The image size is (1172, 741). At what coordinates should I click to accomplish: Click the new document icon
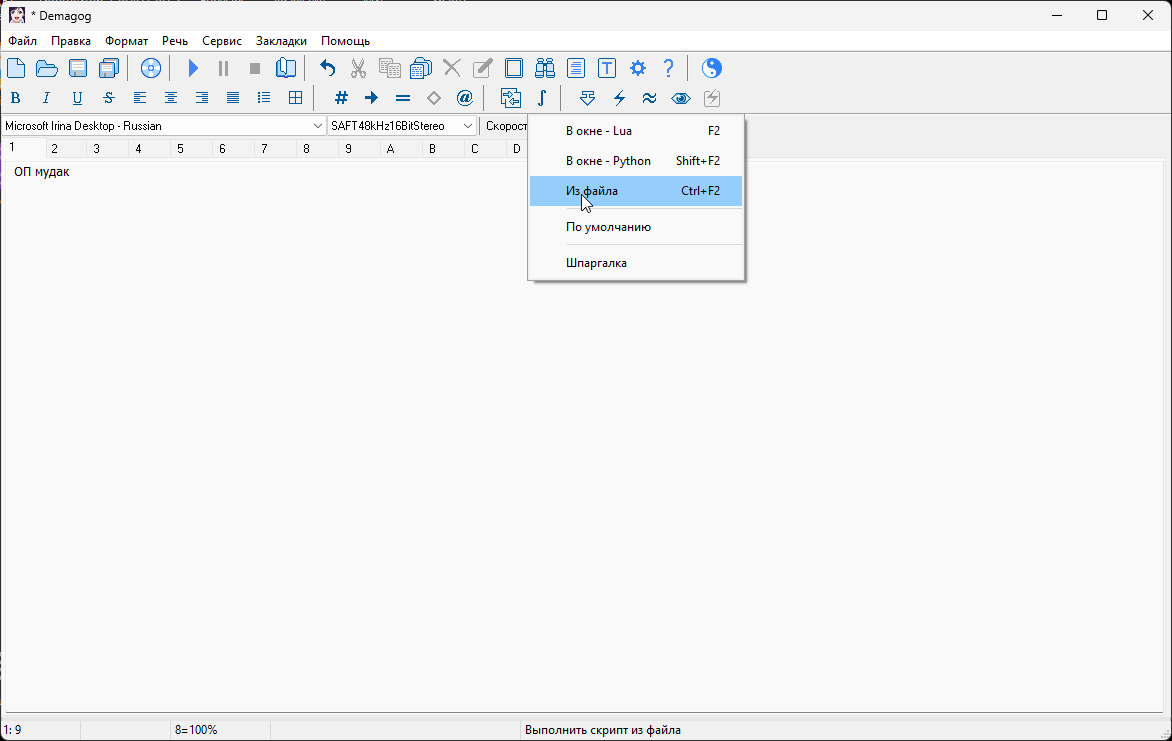click(16, 68)
